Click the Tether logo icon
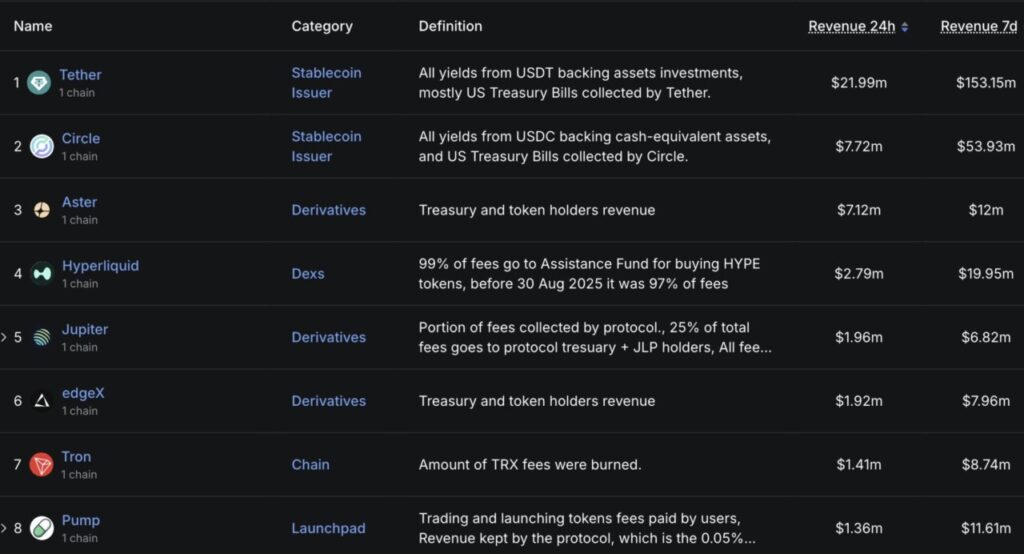Viewport: 1024px width, 554px height. tap(39, 83)
